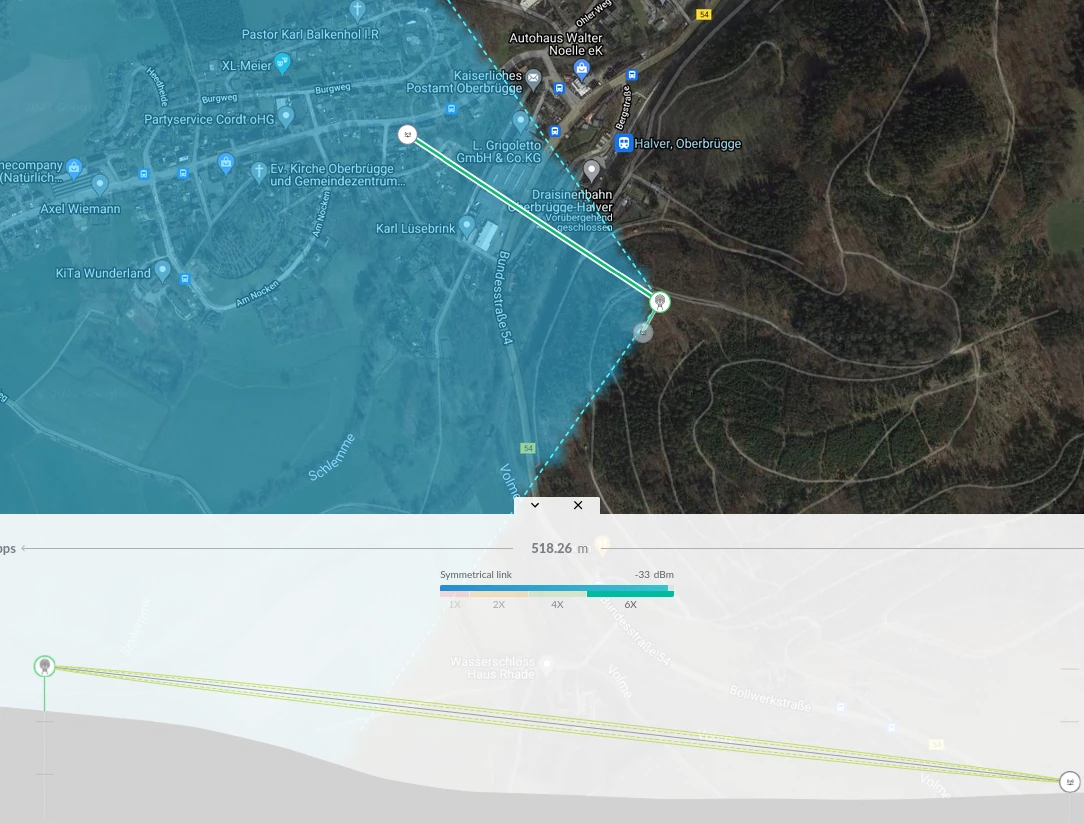Viewport: 1084px width, 823px height.
Task: Open the Ev. Kirche Oberbrügge church pin
Action: [x=259, y=172]
